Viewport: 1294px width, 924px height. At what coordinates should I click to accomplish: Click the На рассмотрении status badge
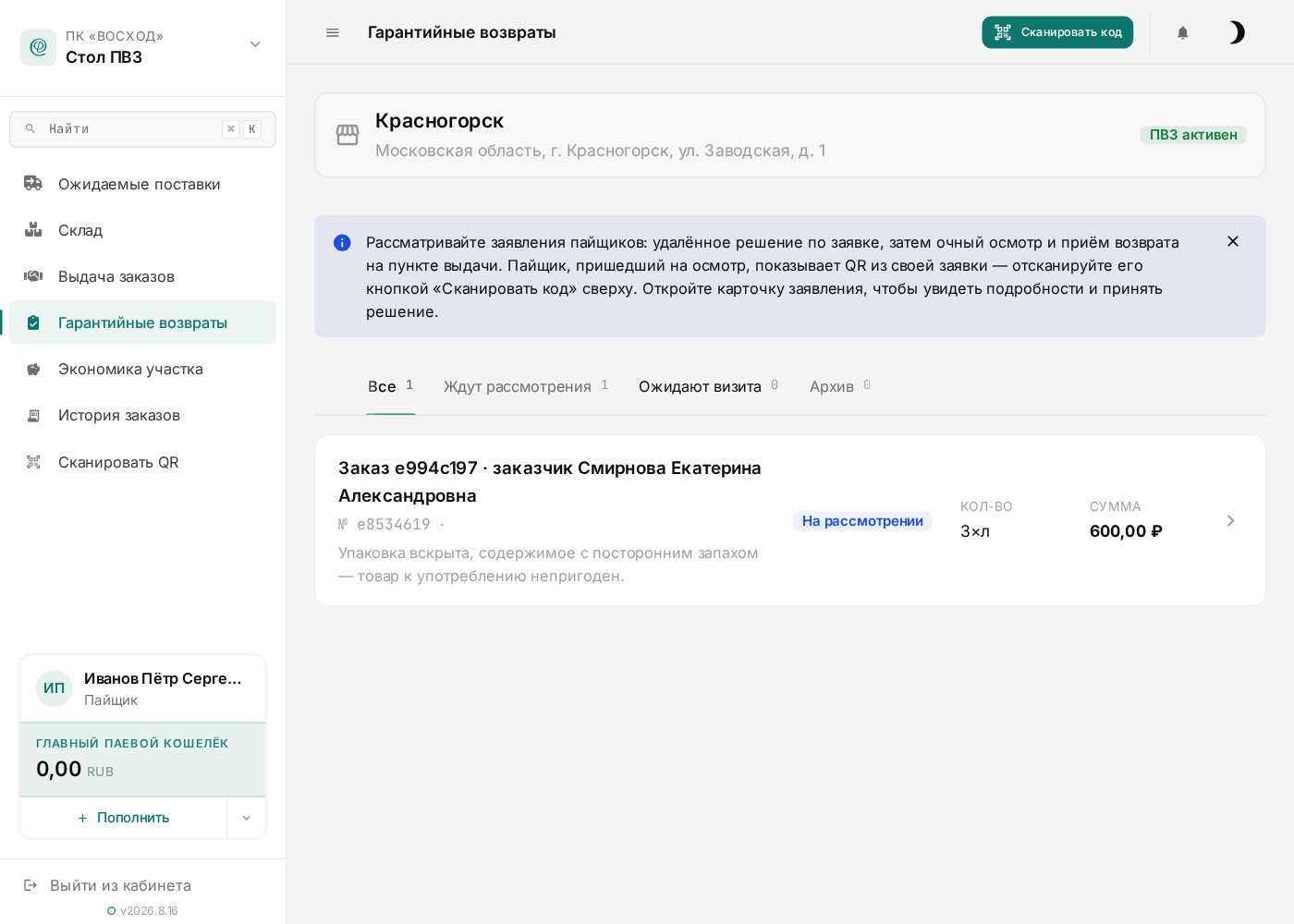click(x=862, y=521)
